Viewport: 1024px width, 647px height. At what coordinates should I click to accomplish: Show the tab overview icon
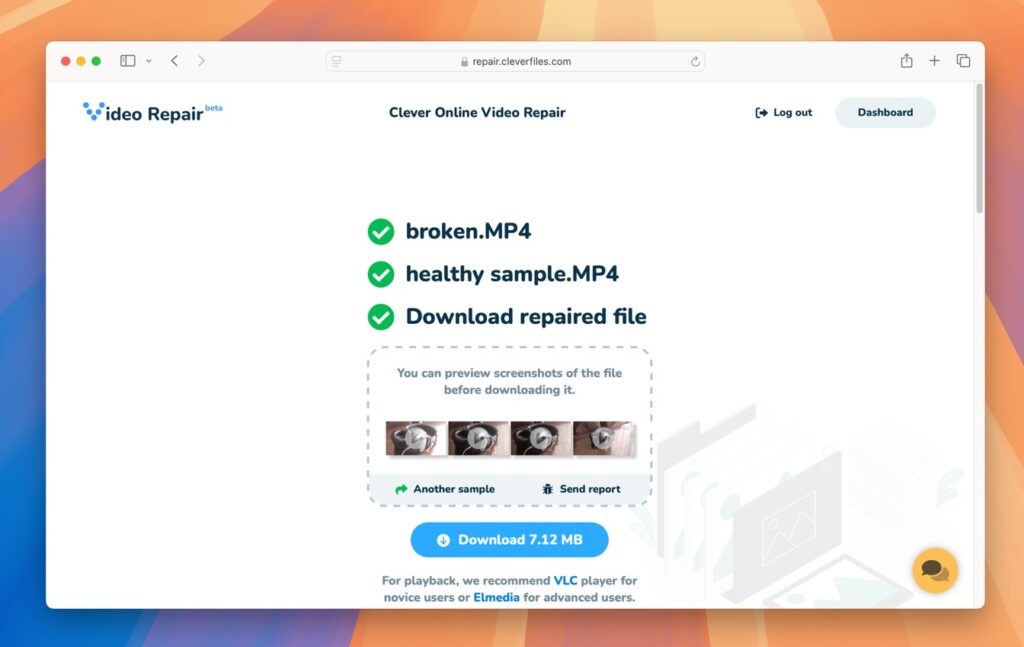[963, 61]
